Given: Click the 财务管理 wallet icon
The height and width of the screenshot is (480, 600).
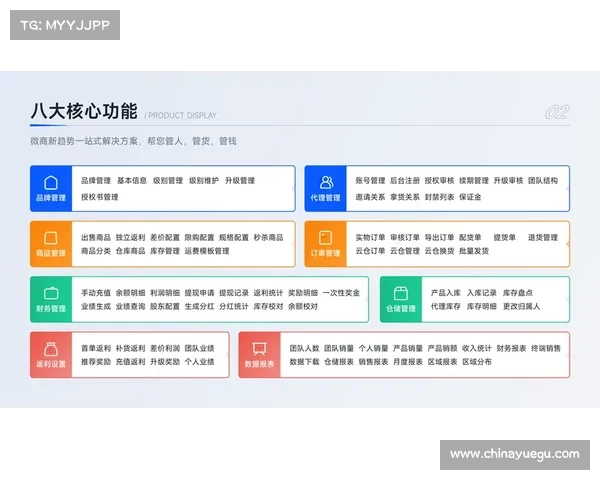Looking at the screenshot, I should pyautogui.click(x=50, y=294).
